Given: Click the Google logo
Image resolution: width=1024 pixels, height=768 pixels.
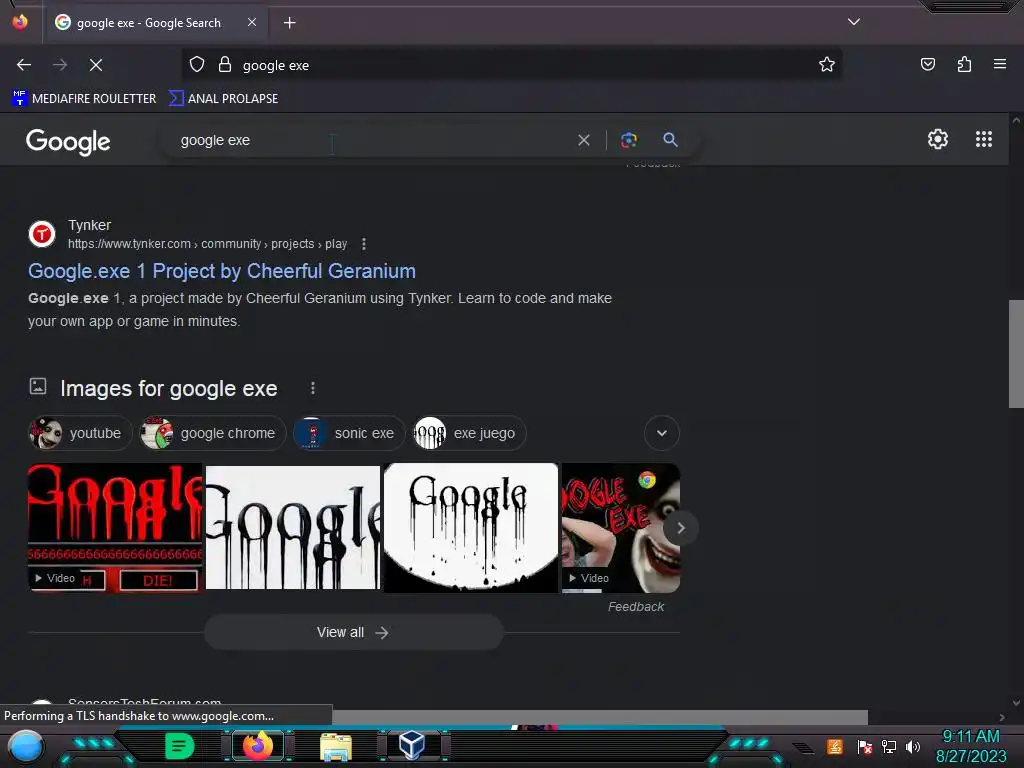Looking at the screenshot, I should [x=68, y=141].
